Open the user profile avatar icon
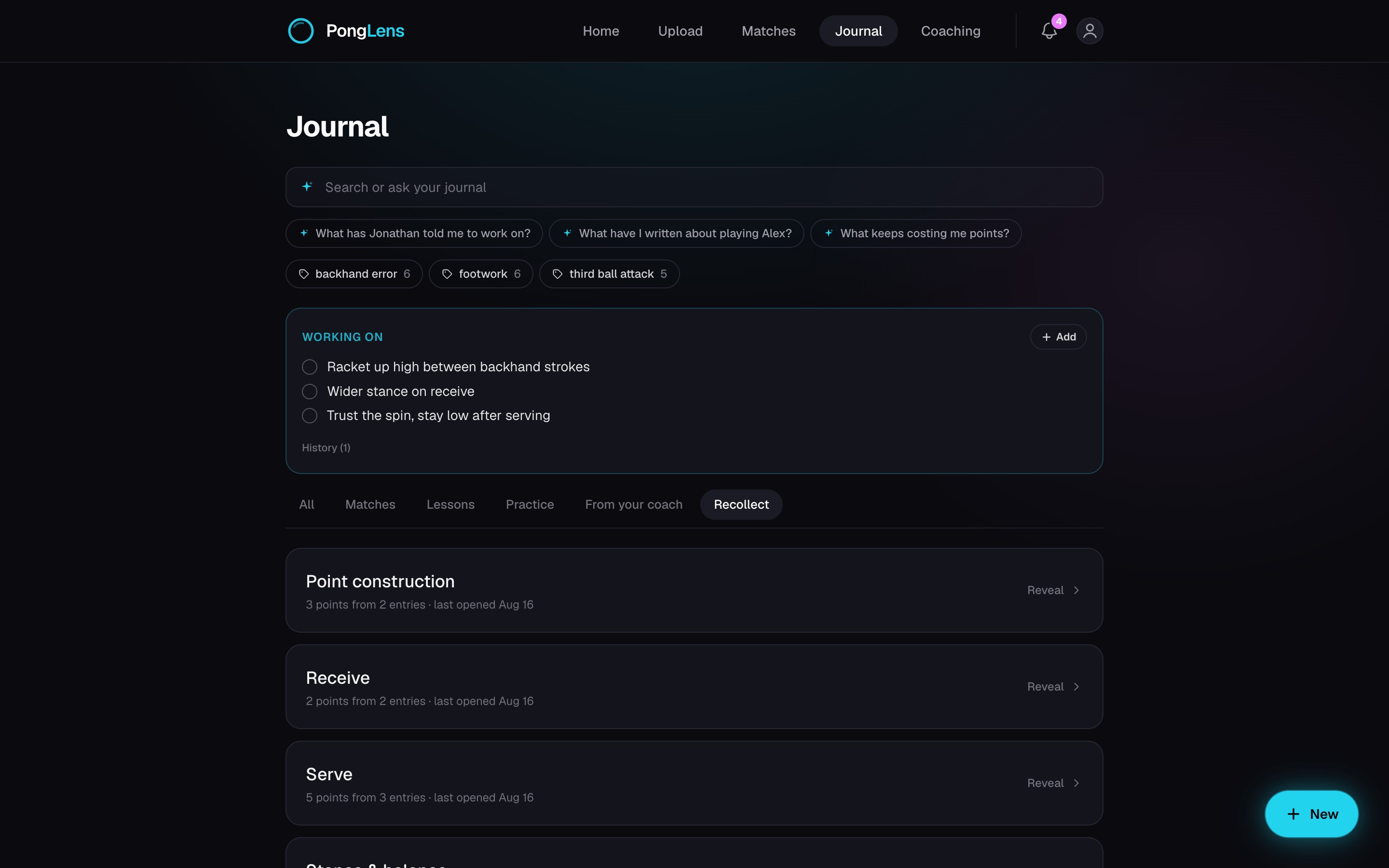Image resolution: width=1389 pixels, height=868 pixels. click(1089, 31)
